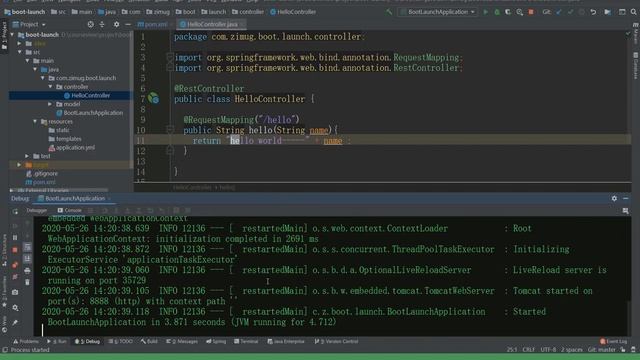Screen dimensions: 640x360
Task: Open the Run tool window button
Action: pyautogui.click(x=57, y=342)
